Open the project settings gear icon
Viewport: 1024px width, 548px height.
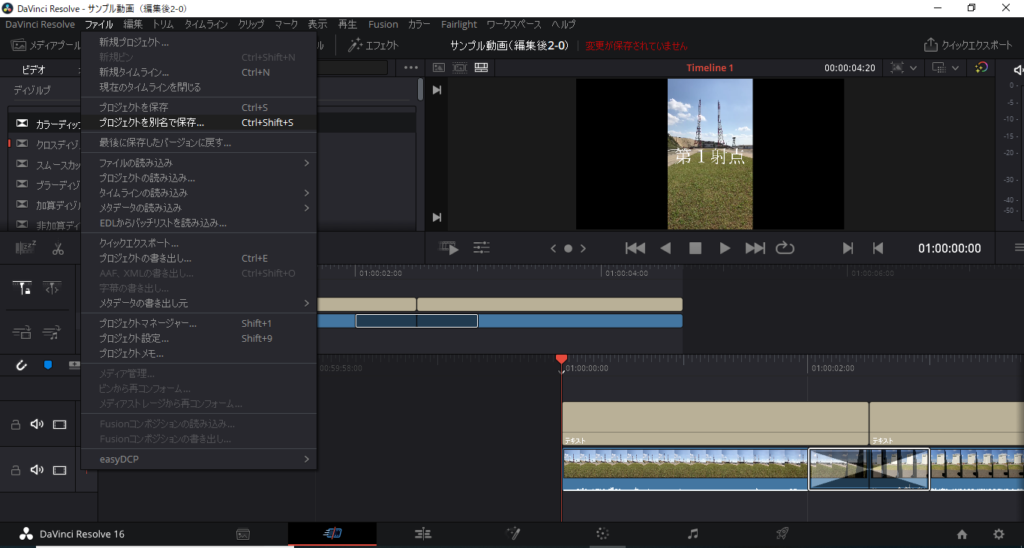click(x=999, y=534)
